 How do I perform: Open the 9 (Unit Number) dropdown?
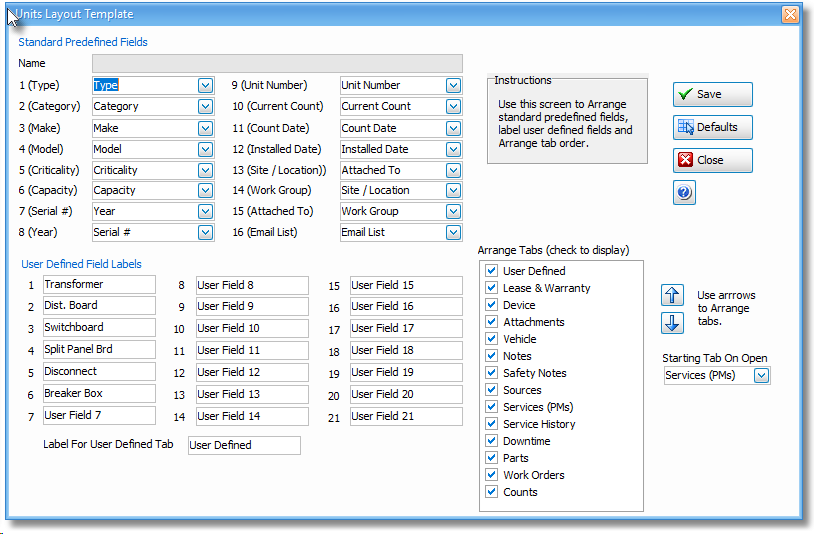point(453,86)
